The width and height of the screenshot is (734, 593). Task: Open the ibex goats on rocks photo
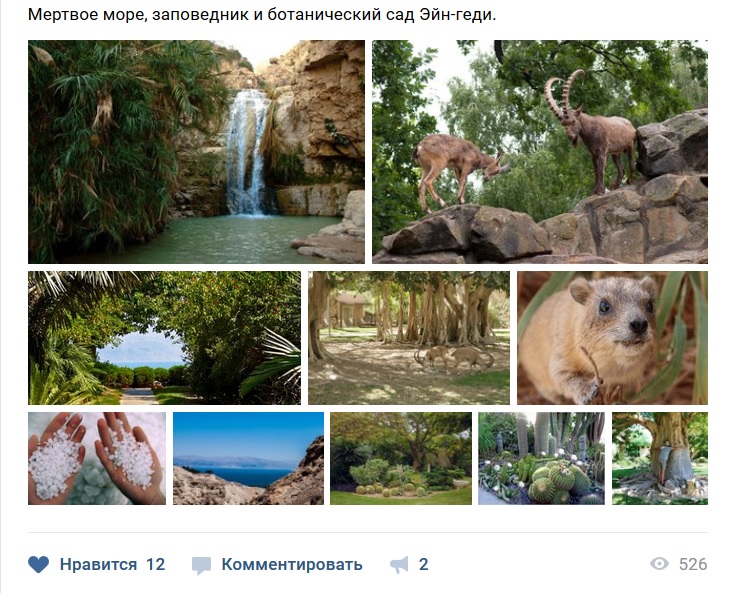pos(540,152)
